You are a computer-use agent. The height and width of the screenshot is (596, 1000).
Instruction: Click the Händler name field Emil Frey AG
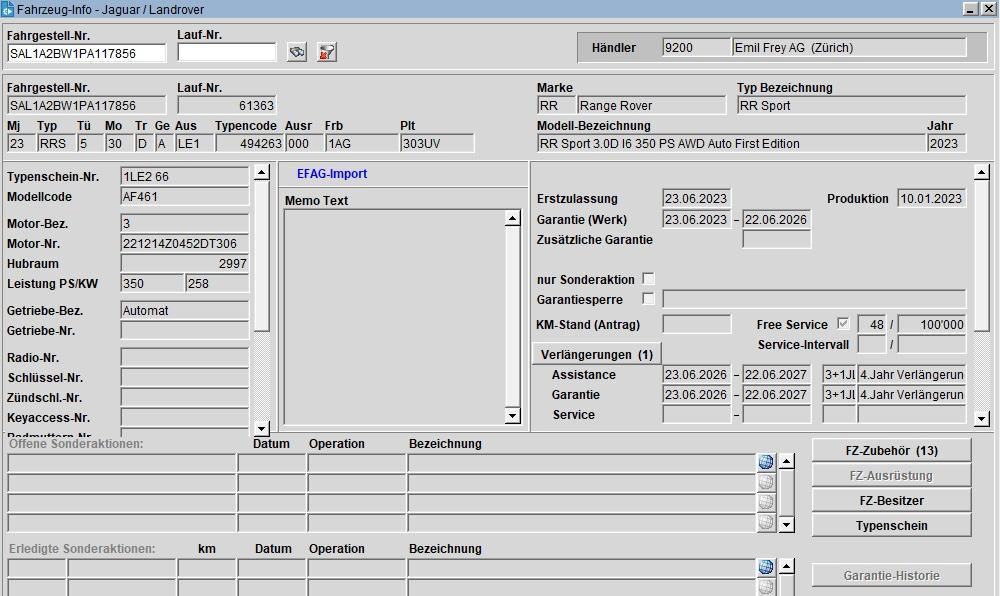[x=849, y=47]
